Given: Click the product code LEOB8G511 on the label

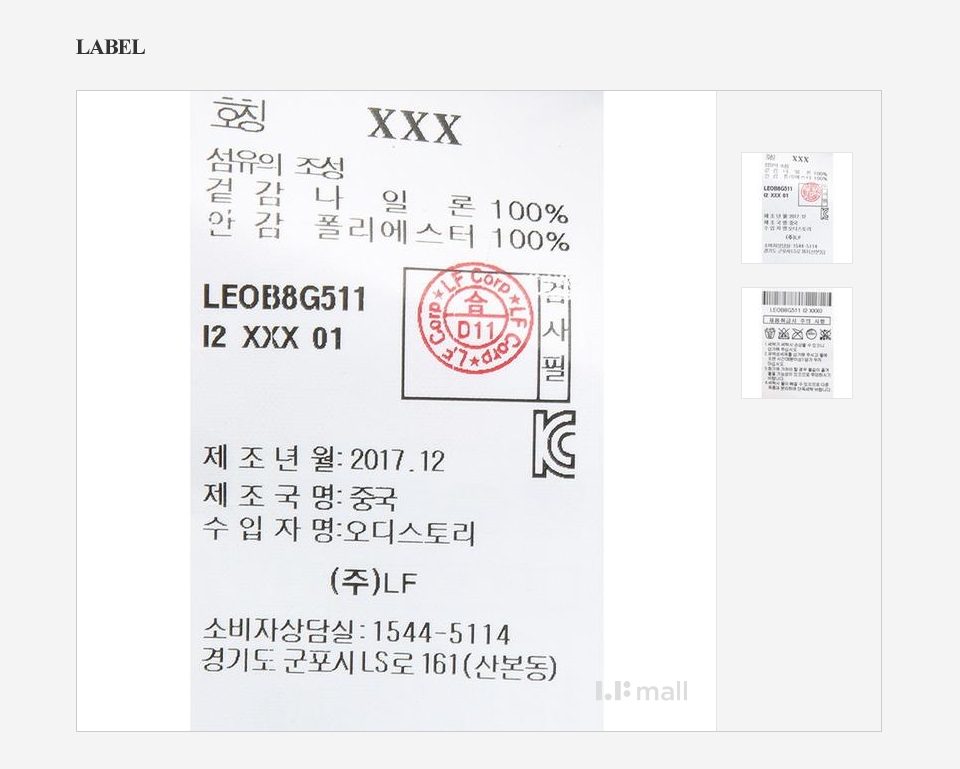Looking at the screenshot, I should click(x=283, y=298).
